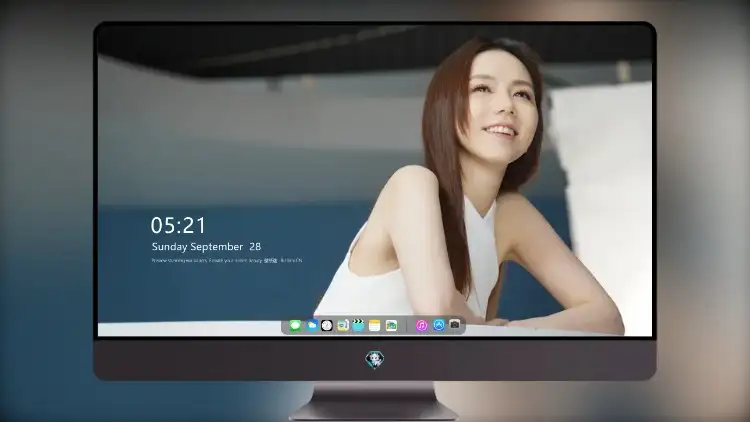Launch the clapperboard video app in dock
Viewport: 750px width, 422px height.
(x=358, y=326)
